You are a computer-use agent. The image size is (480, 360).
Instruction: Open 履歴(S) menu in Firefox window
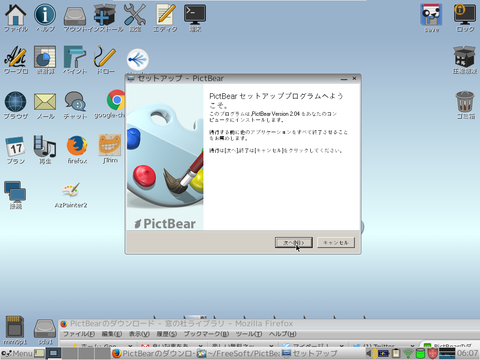tap(167, 334)
